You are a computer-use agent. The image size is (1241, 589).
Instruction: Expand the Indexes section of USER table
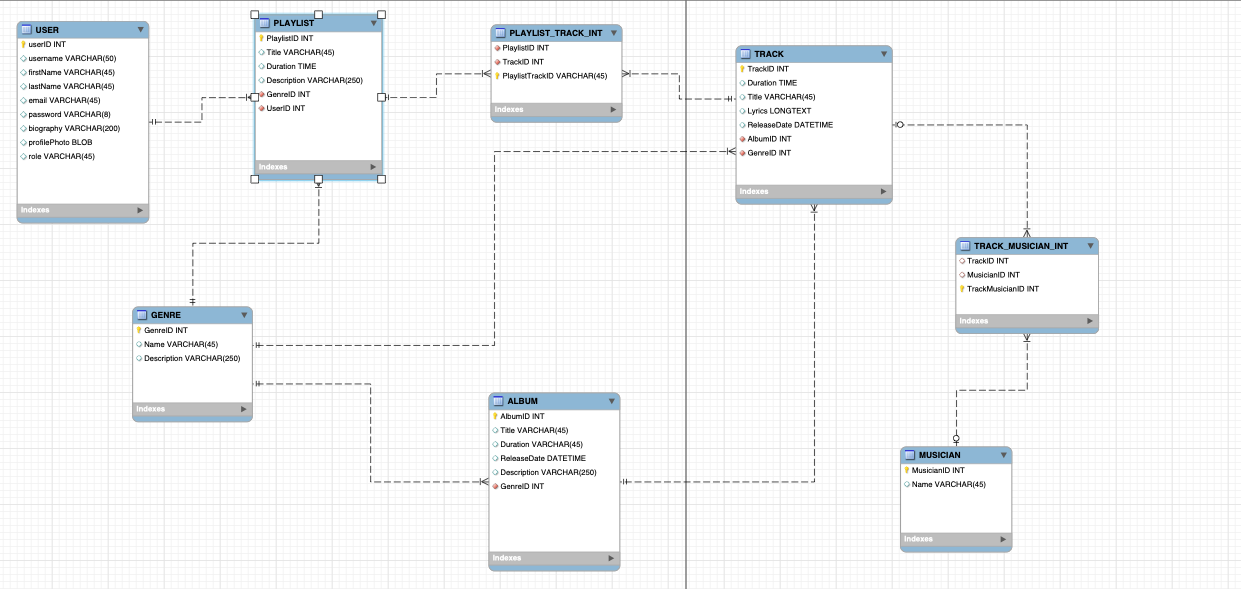pos(140,211)
